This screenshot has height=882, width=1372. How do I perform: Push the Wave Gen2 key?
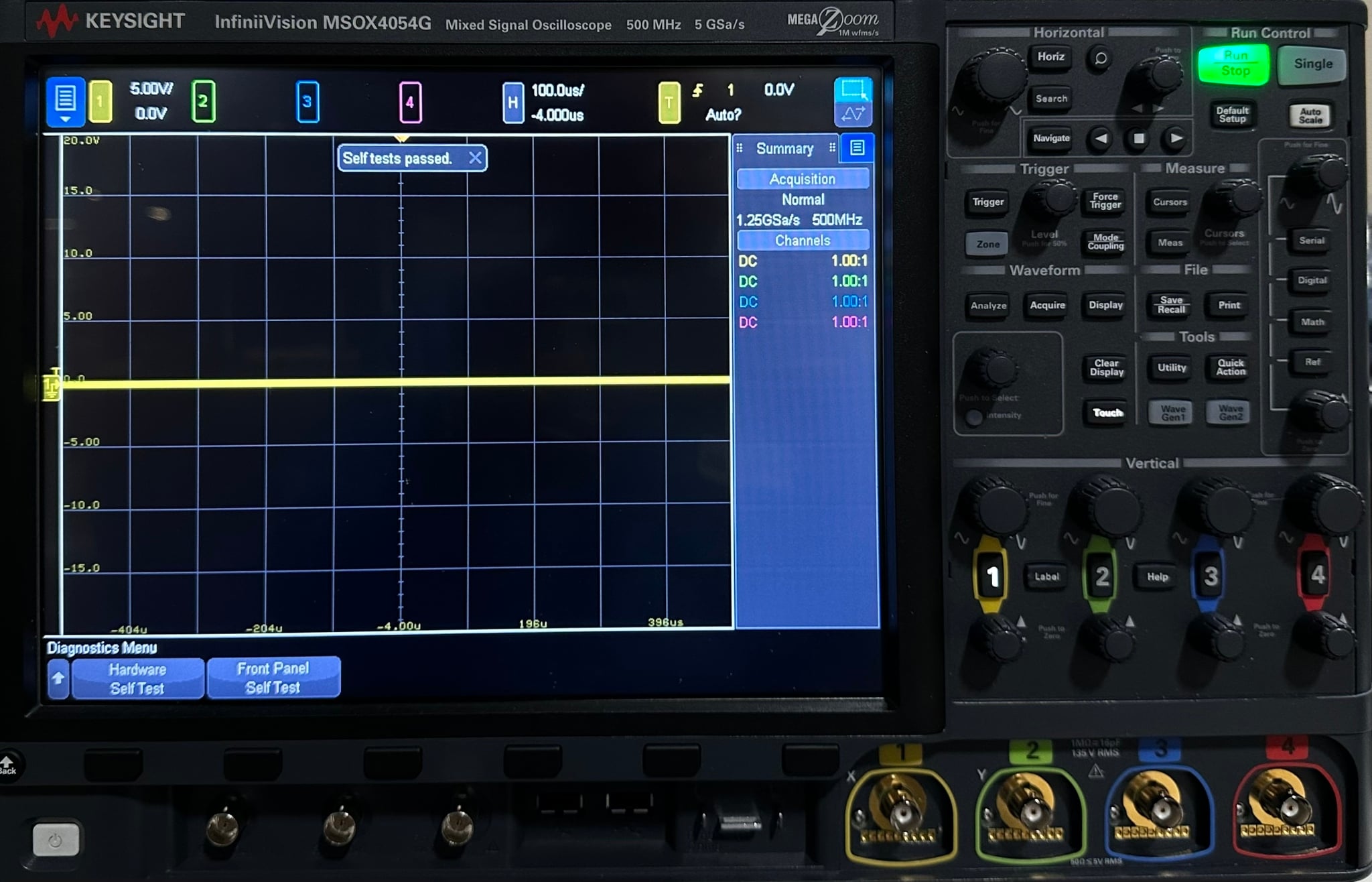1230,413
